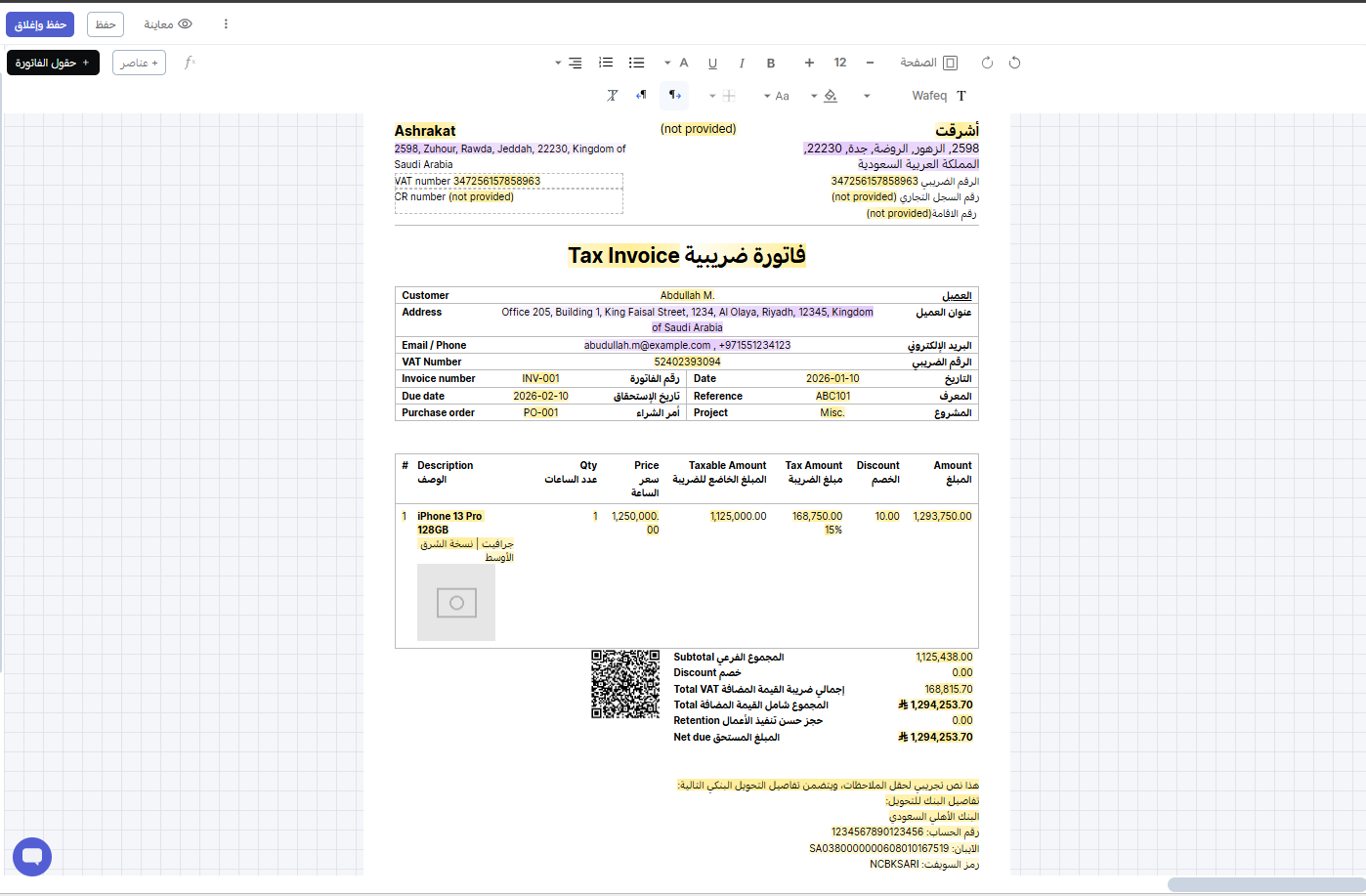This screenshot has height=896, width=1366.
Task: Undo the last edit with the counterclockwise arrow
Action: pyautogui.click(x=1014, y=63)
